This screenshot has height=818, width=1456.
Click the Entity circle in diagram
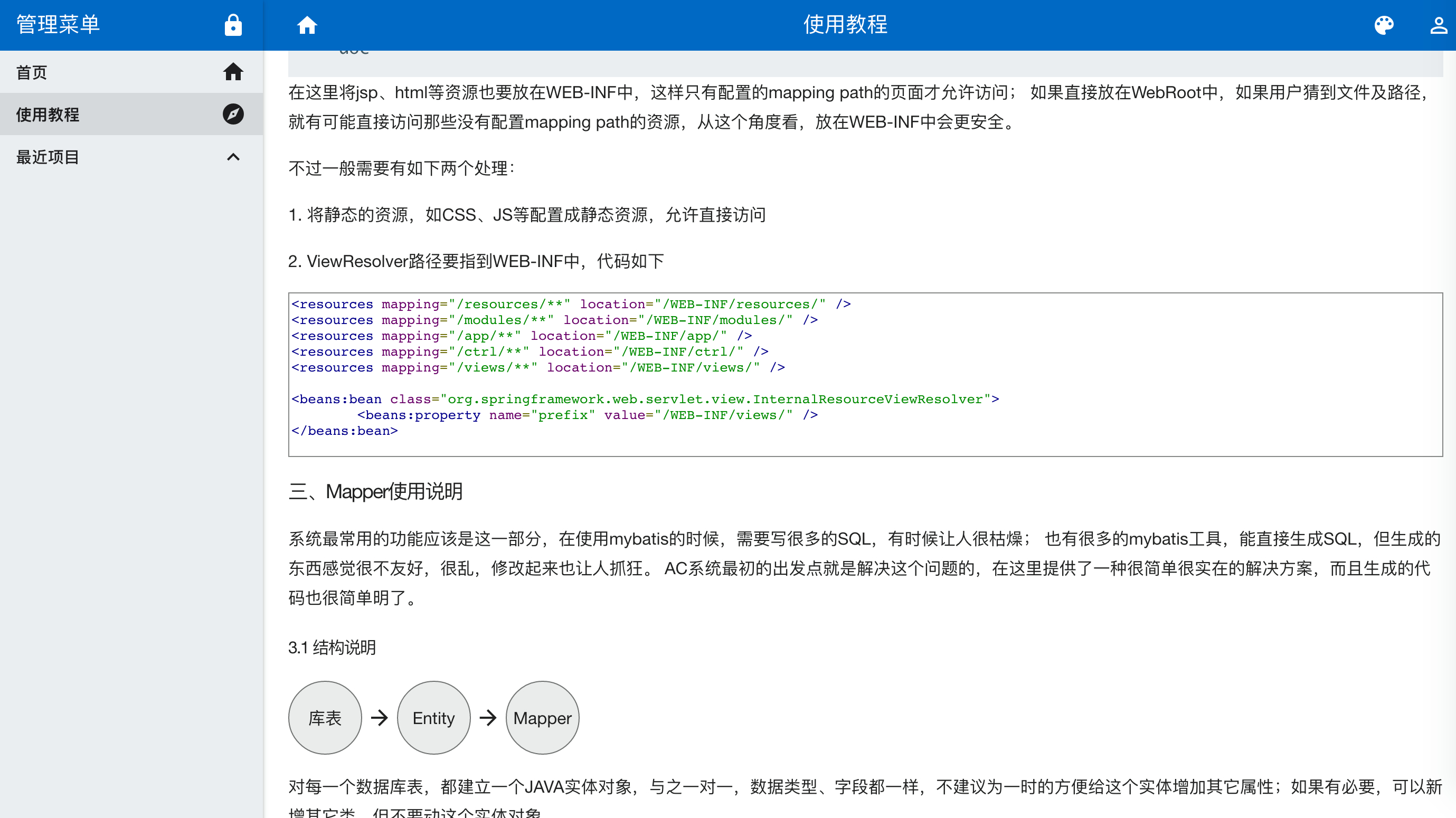pyautogui.click(x=433, y=717)
